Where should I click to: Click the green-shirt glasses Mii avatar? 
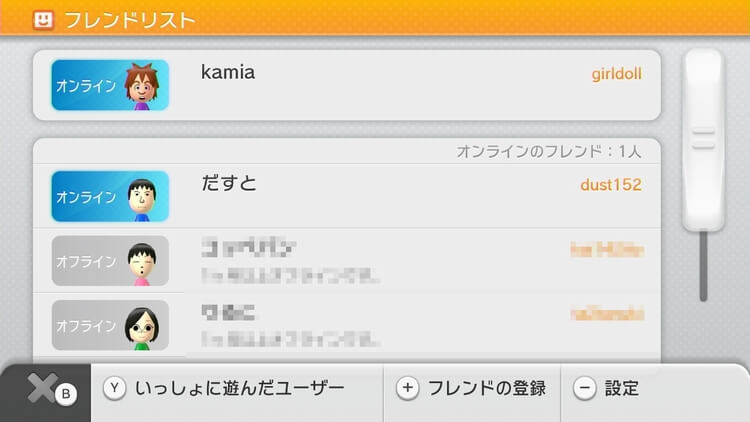coord(142,329)
